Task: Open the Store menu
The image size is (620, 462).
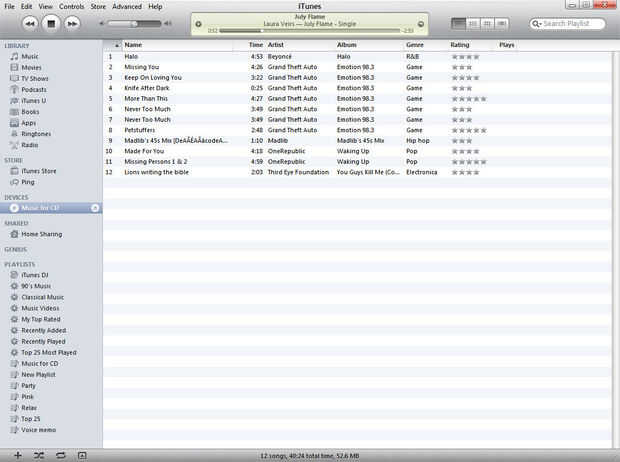Action: click(x=98, y=6)
